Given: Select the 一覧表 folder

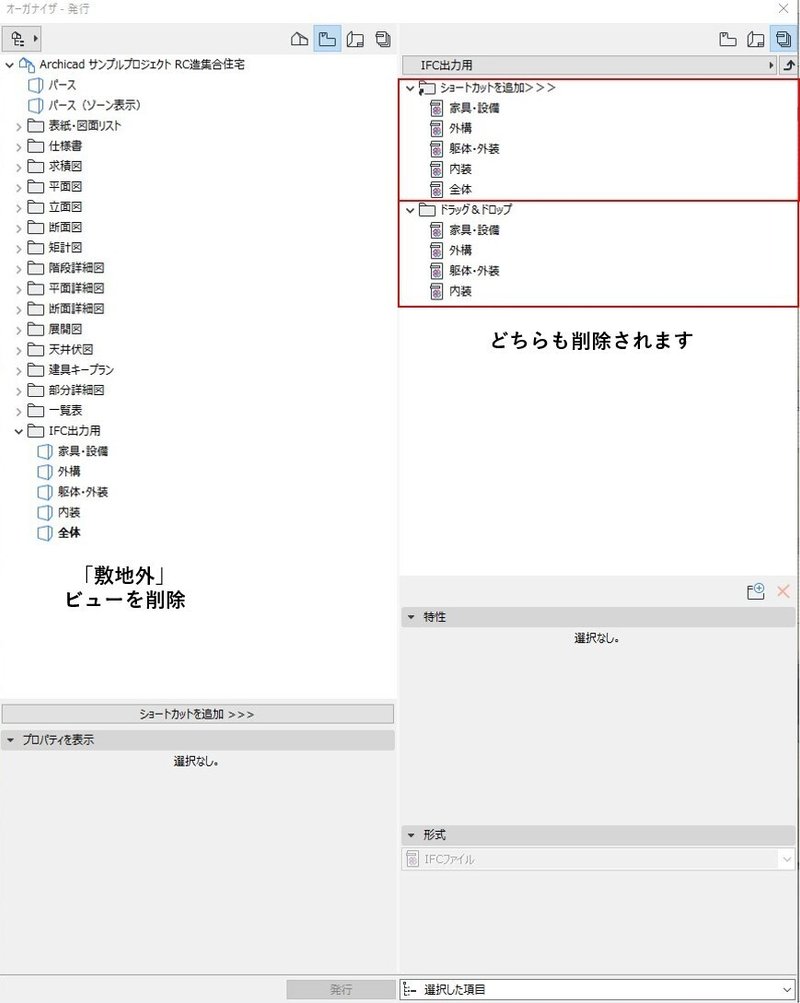Looking at the screenshot, I should (x=65, y=411).
